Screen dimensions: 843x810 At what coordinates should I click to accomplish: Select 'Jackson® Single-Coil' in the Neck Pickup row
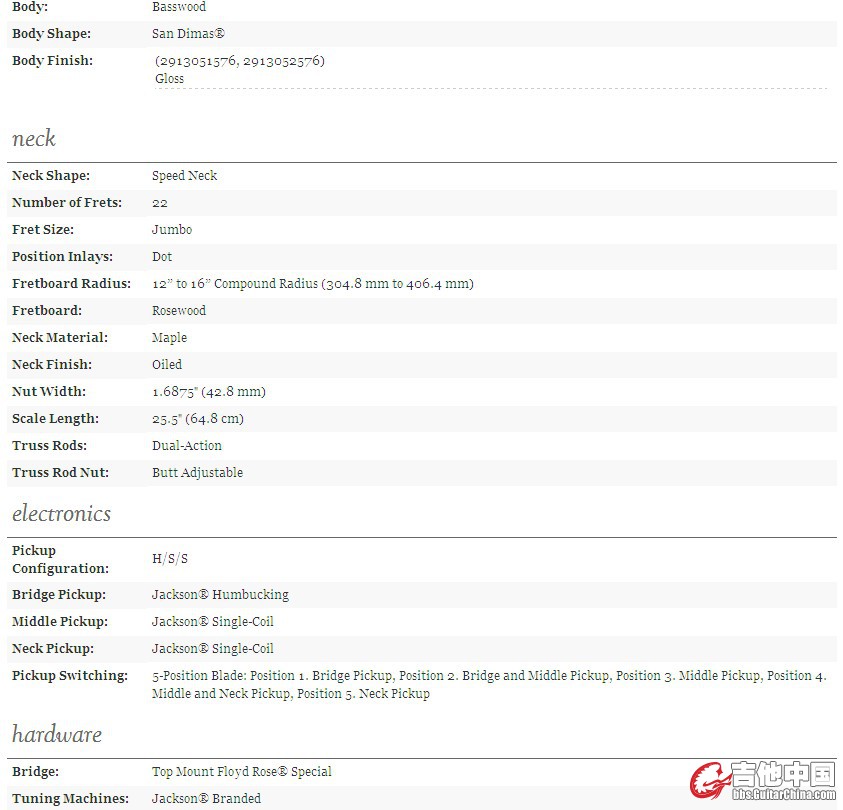point(213,649)
